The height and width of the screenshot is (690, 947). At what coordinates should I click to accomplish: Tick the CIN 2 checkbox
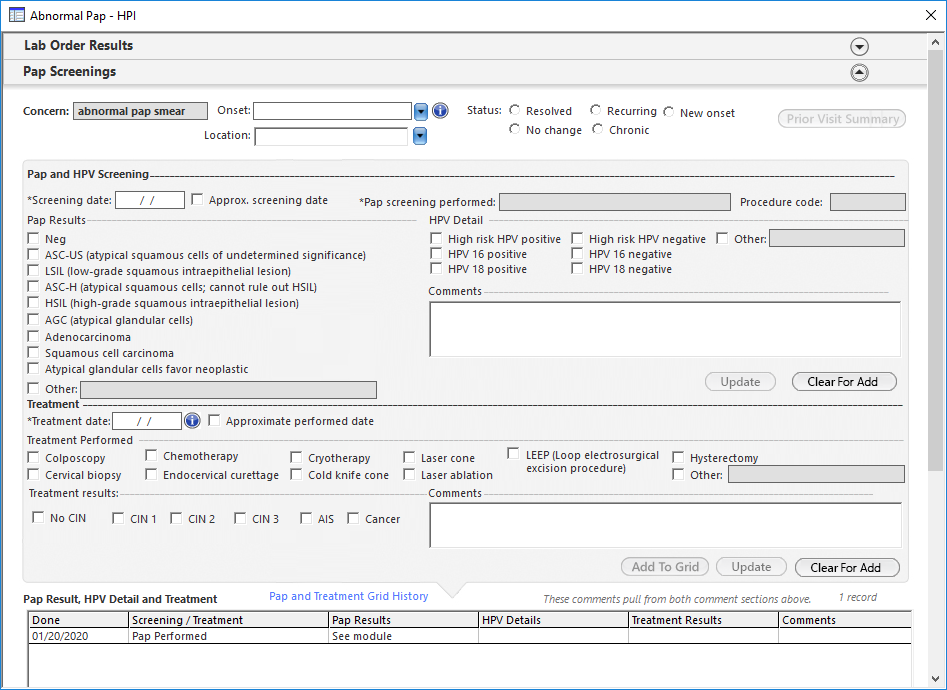pos(176,518)
